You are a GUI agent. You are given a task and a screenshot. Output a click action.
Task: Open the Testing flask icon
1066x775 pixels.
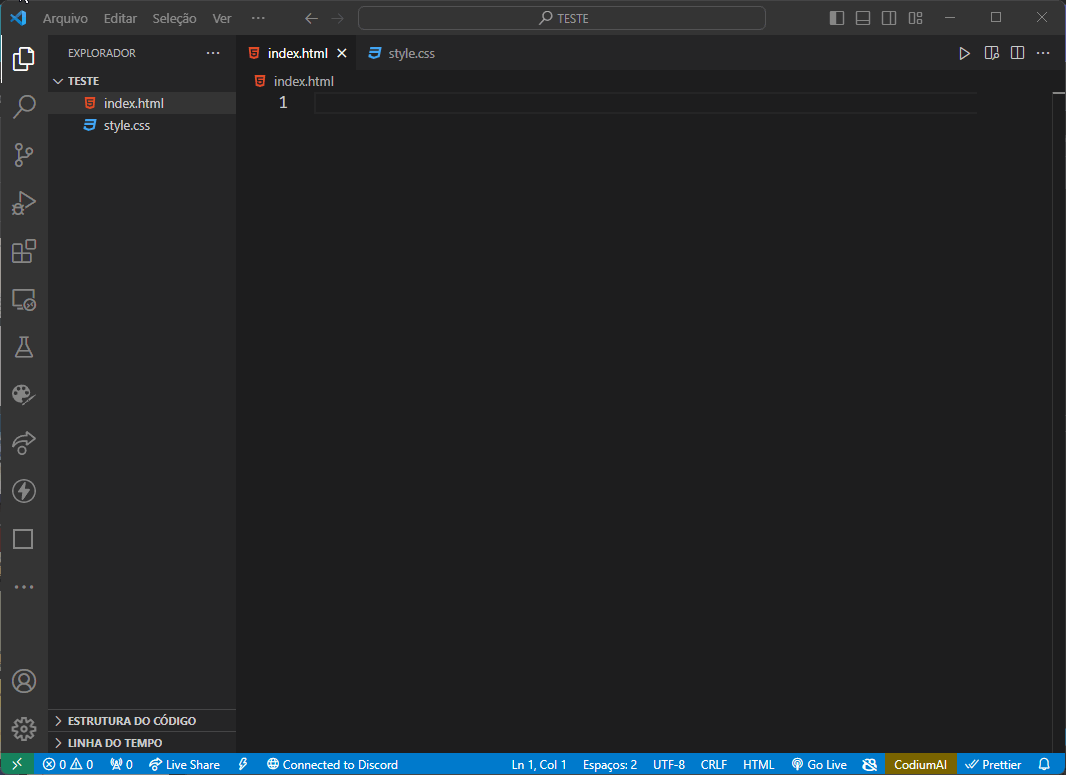[x=24, y=347]
